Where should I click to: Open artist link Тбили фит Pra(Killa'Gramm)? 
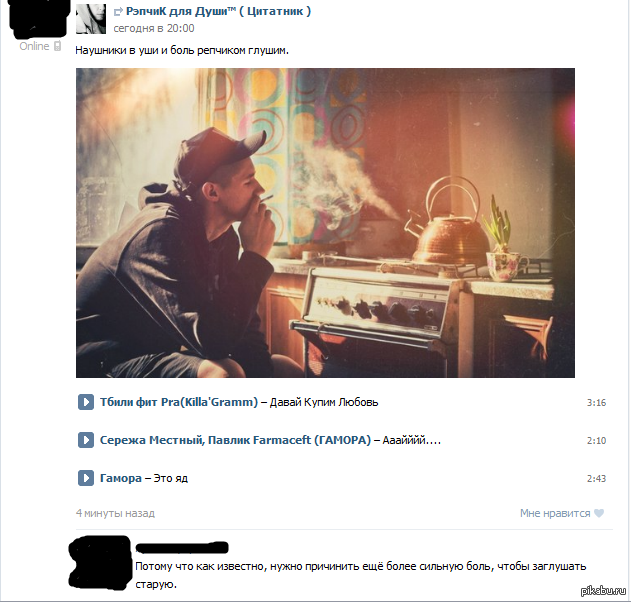[x=179, y=402]
